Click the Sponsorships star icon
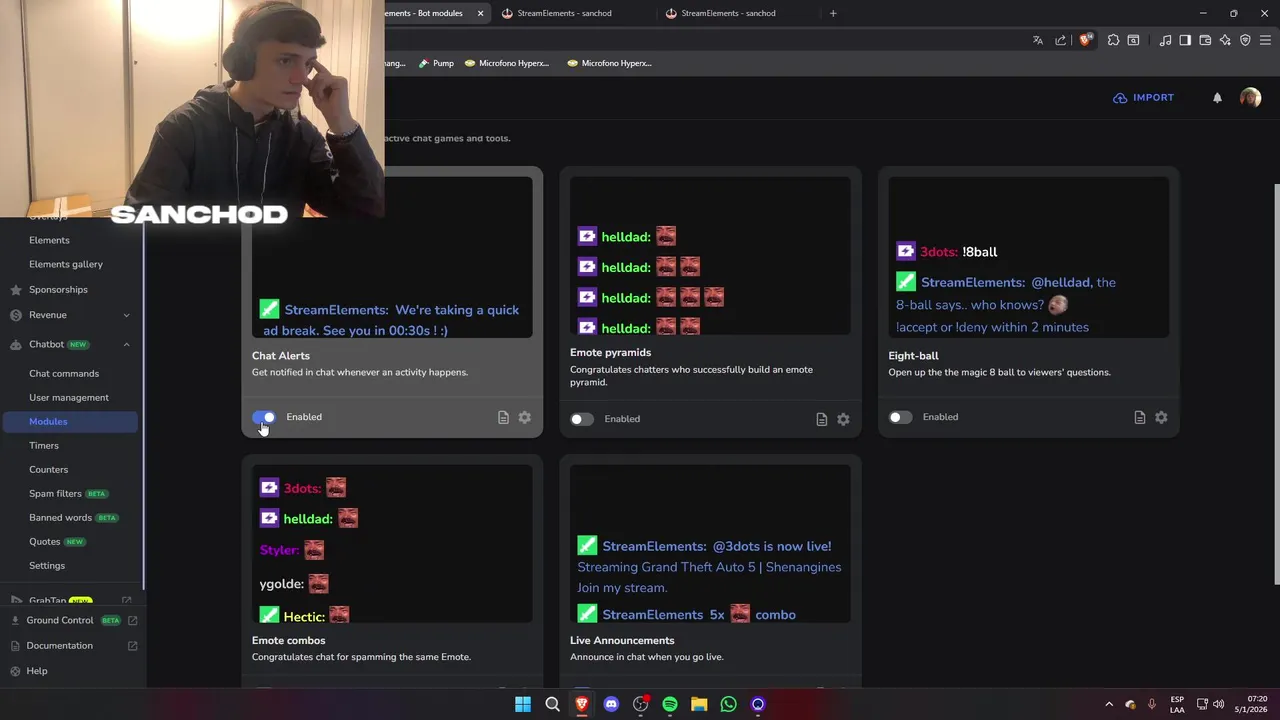 point(15,290)
